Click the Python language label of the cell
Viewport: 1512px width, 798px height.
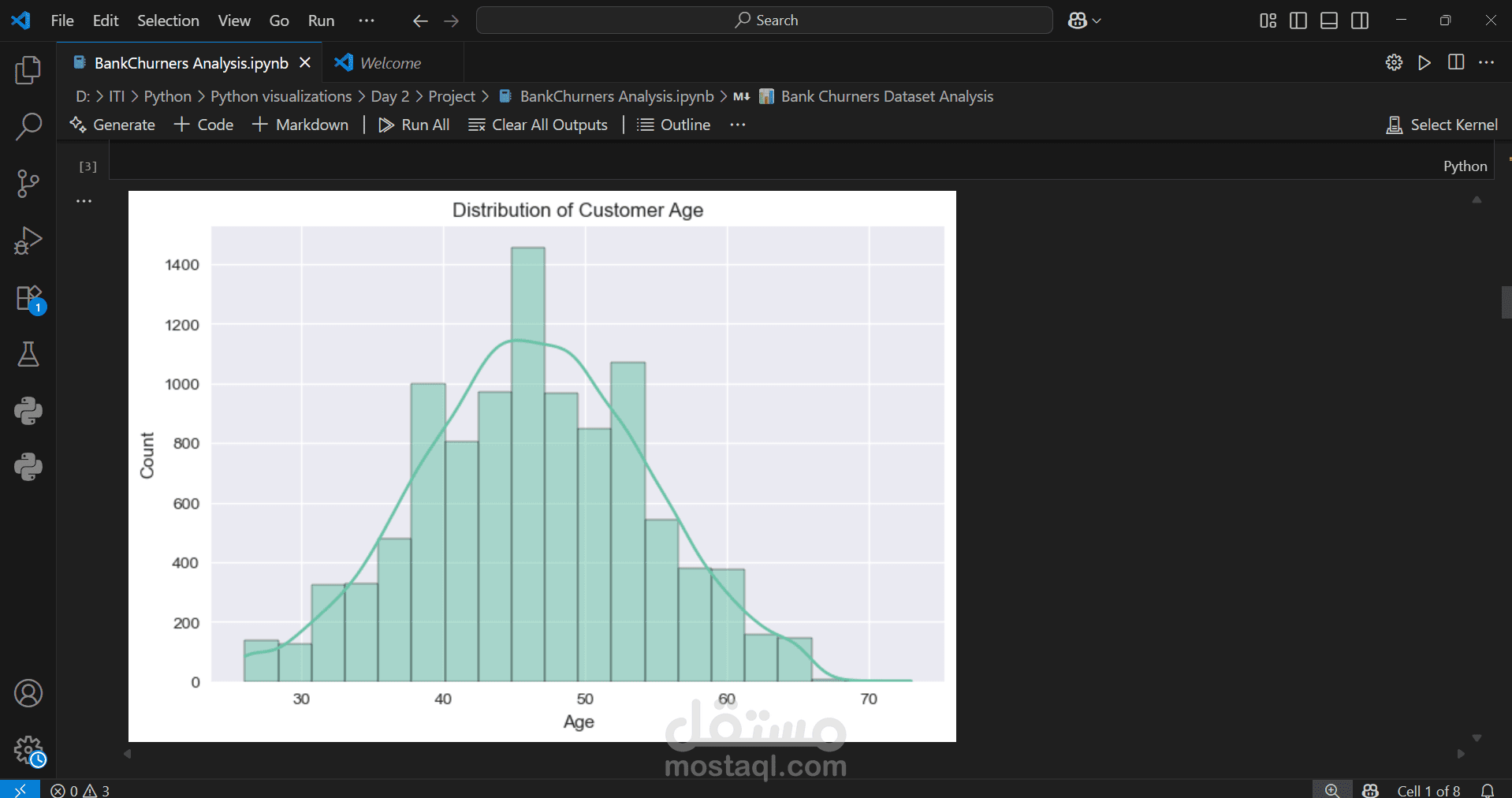[1465, 166]
